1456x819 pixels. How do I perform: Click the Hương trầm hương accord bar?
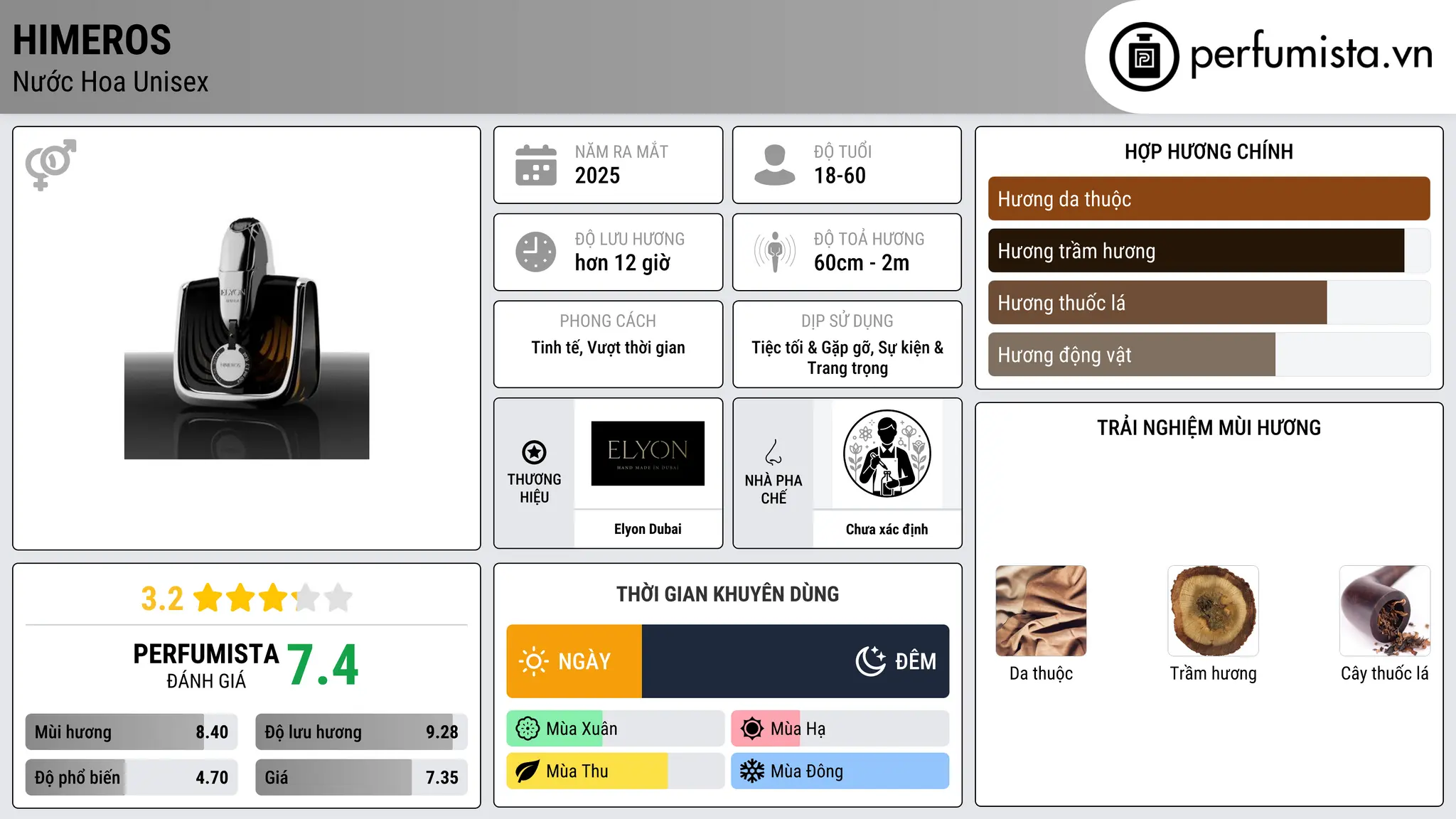(x=1209, y=251)
